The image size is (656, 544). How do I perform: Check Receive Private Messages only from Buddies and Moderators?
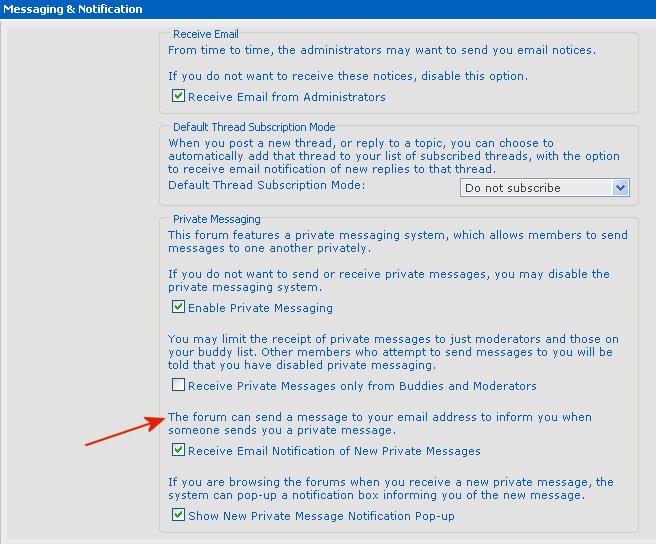(178, 386)
